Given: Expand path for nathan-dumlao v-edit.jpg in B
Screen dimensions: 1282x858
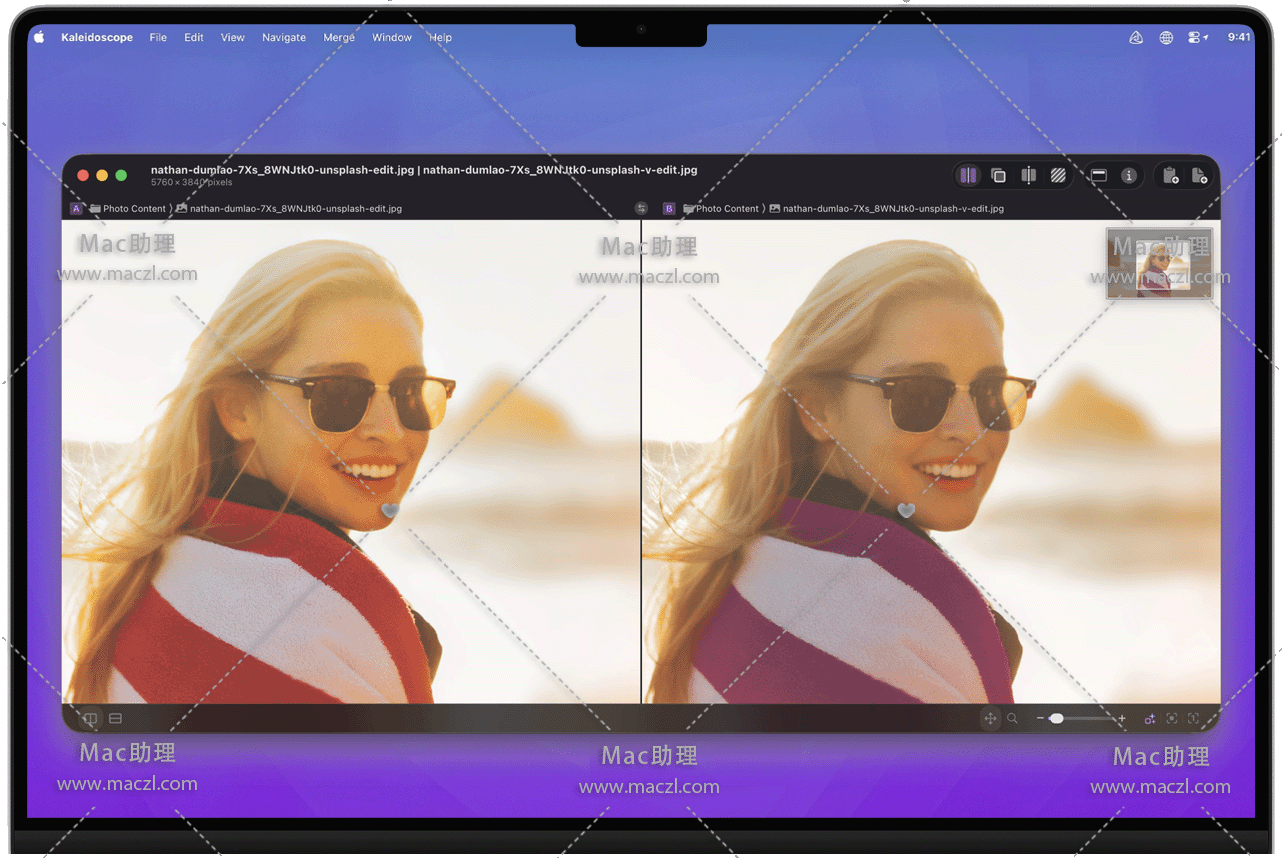Looking at the screenshot, I should click(x=893, y=209).
